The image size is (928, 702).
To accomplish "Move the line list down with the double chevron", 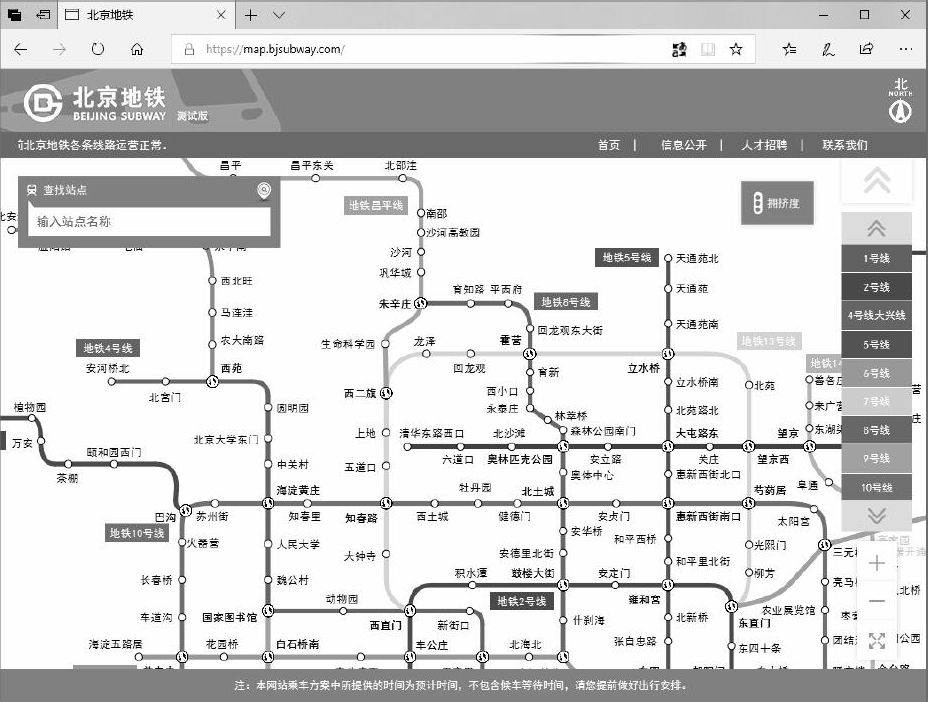I will pyautogui.click(x=877, y=516).
